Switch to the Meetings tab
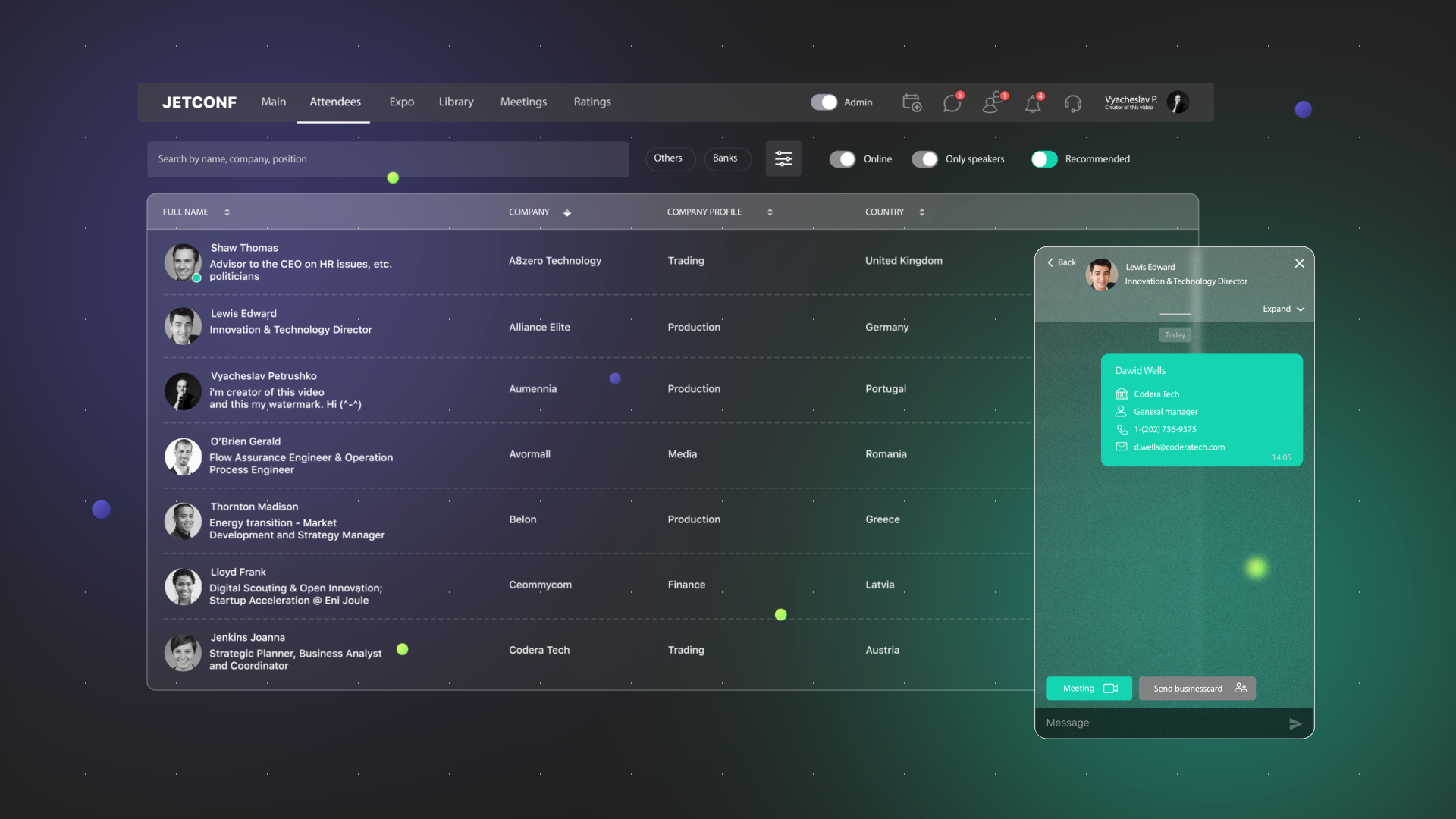Image resolution: width=1456 pixels, height=819 pixels. (523, 102)
